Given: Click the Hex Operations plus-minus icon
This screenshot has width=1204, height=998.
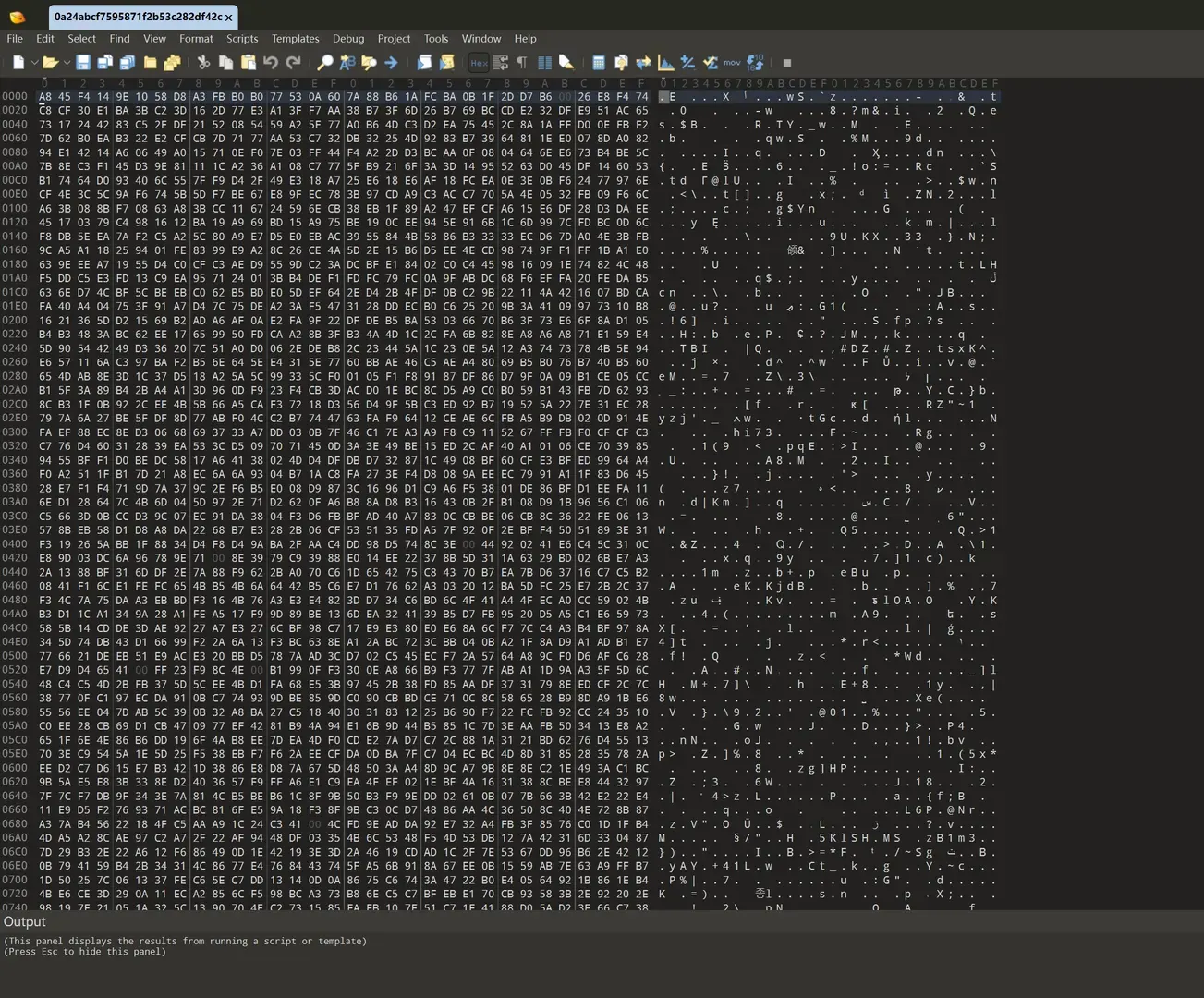Looking at the screenshot, I should click(x=687, y=63).
